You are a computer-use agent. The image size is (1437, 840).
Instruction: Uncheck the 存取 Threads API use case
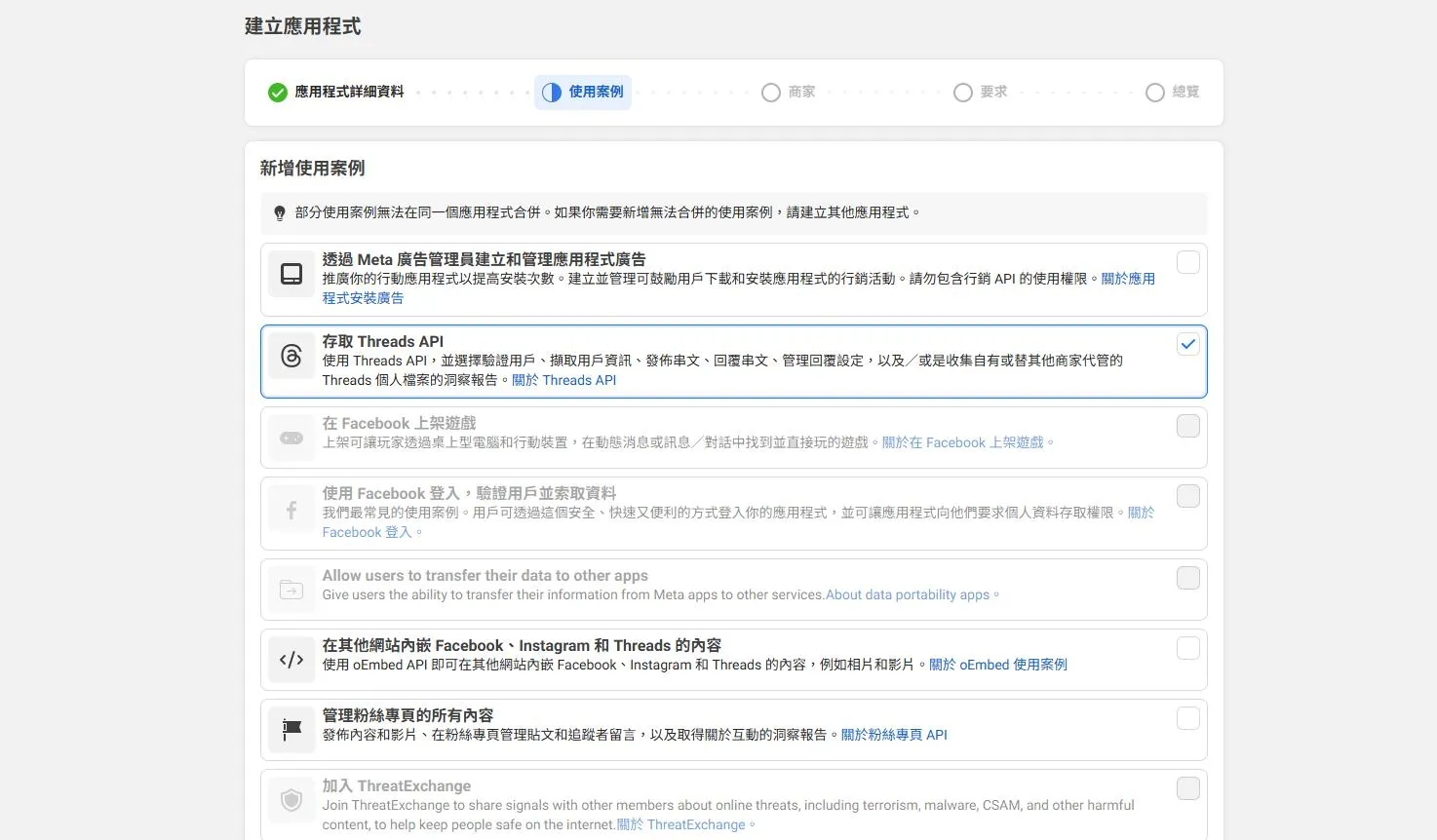tap(1187, 343)
